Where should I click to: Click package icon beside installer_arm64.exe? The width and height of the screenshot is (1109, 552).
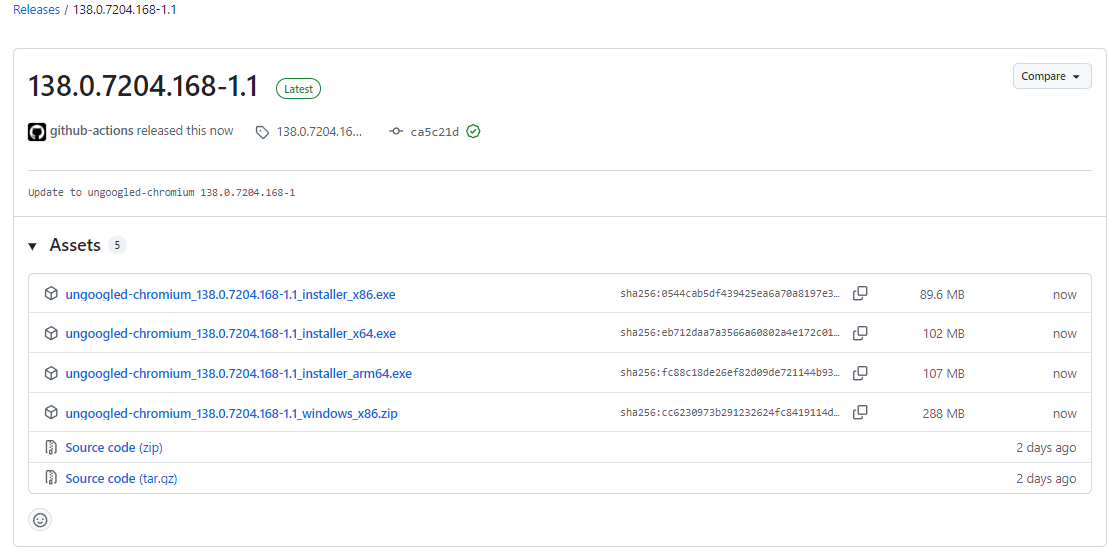pyautogui.click(x=50, y=373)
